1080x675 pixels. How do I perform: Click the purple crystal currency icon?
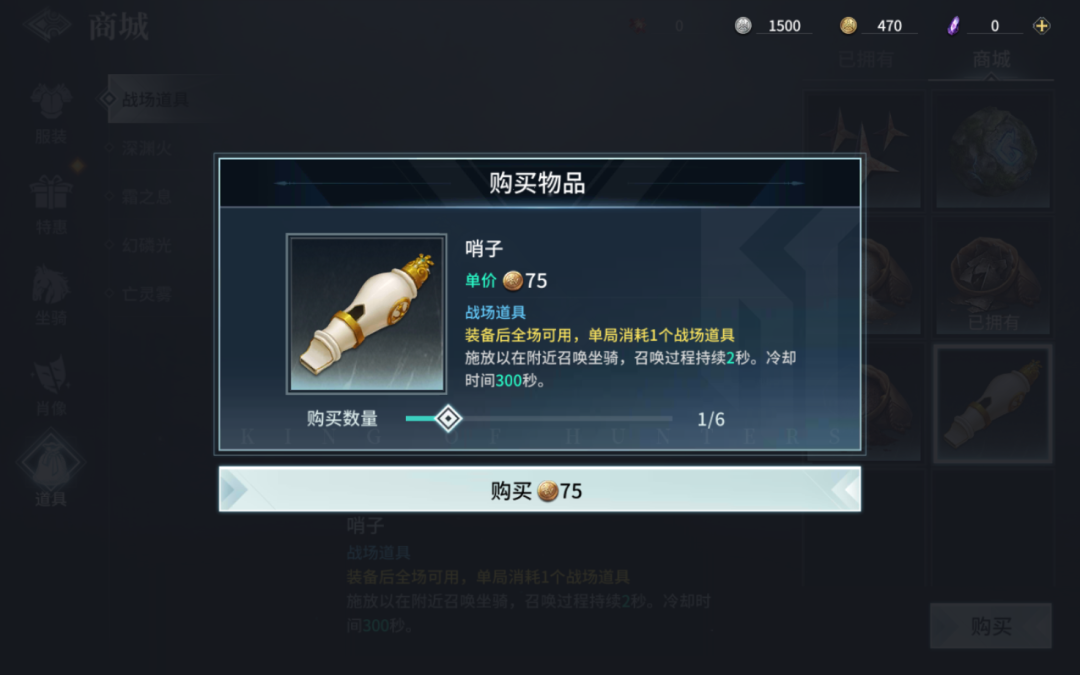click(x=953, y=25)
